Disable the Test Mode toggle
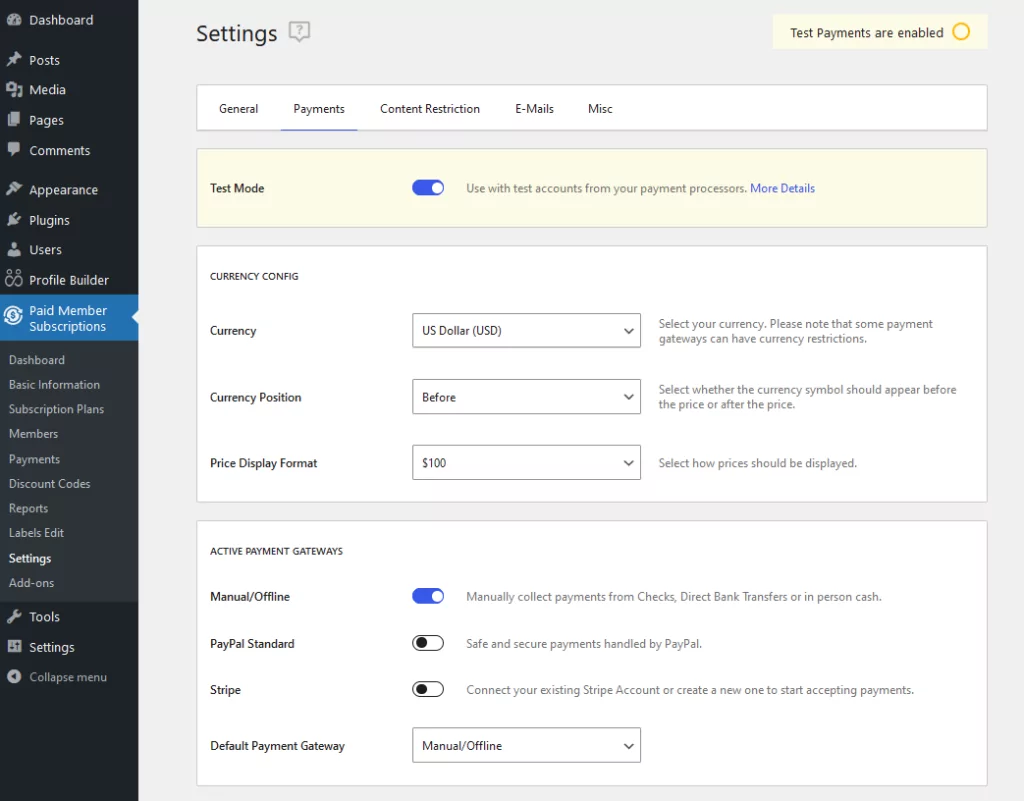Screen dimensions: 1024x801 coord(428,188)
